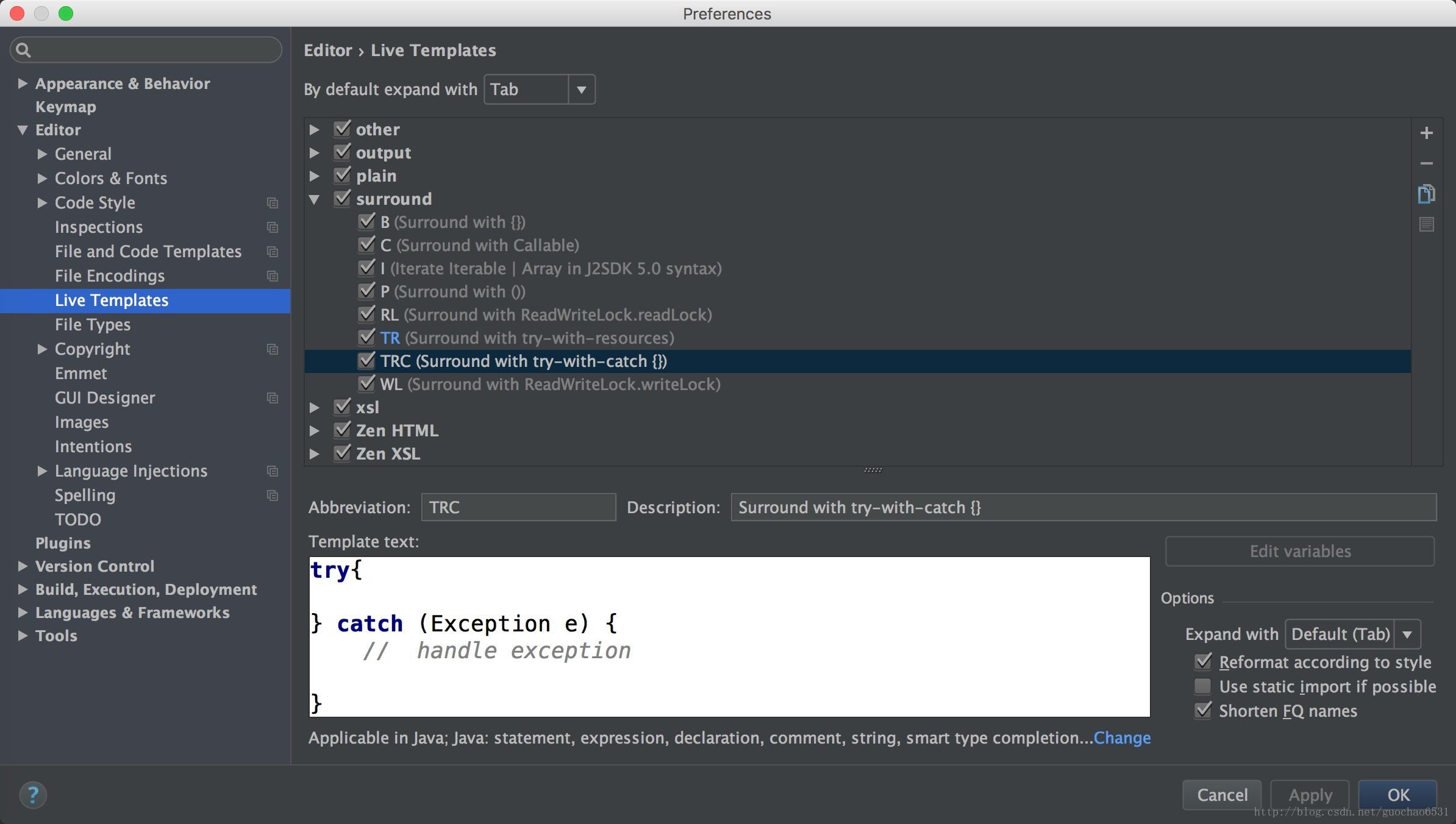Viewport: 1456px width, 824px height.
Task: Toggle Shorten FQ names checkbox
Action: click(x=1203, y=710)
